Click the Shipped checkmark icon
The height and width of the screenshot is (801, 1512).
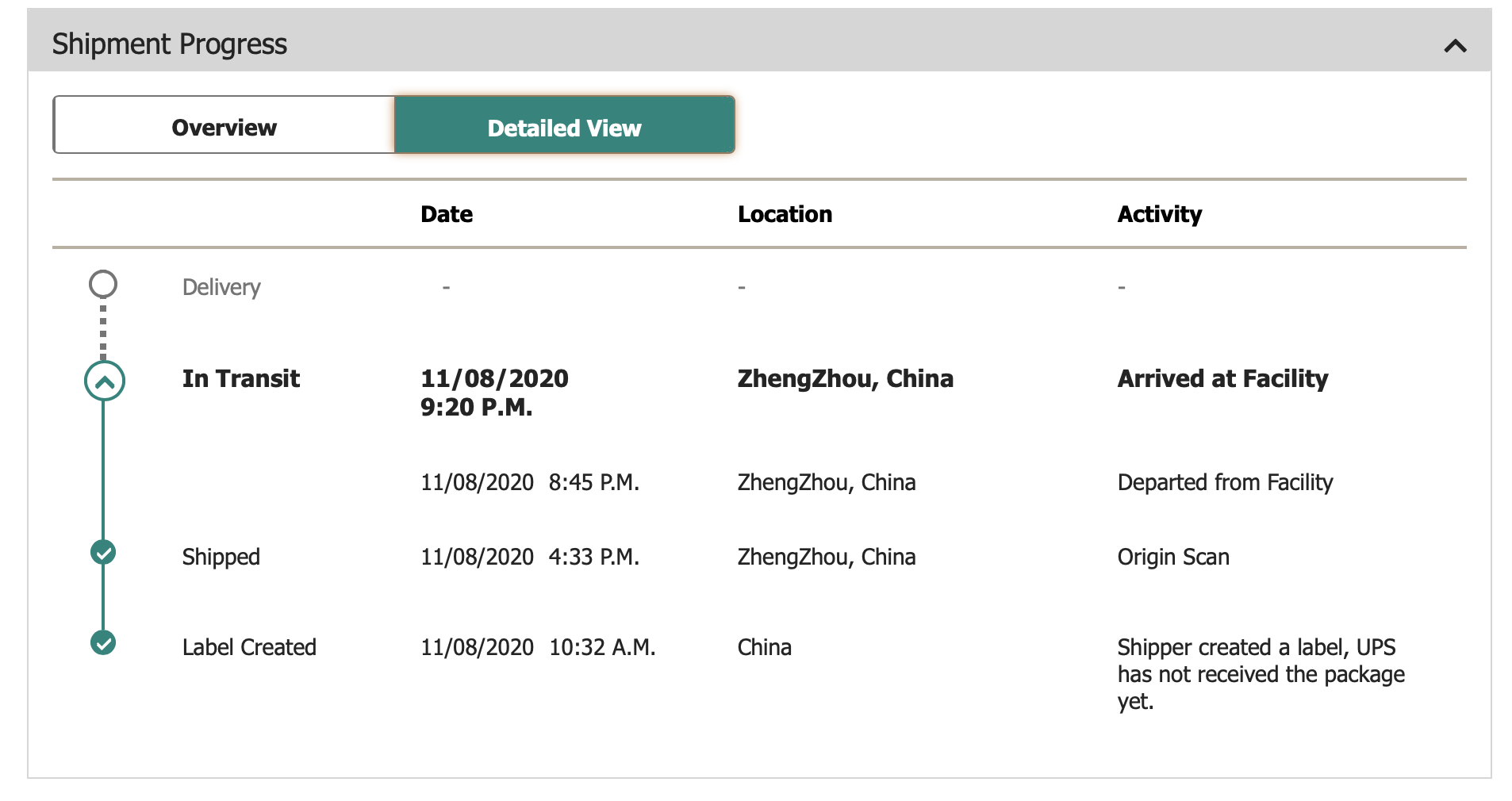tap(103, 552)
